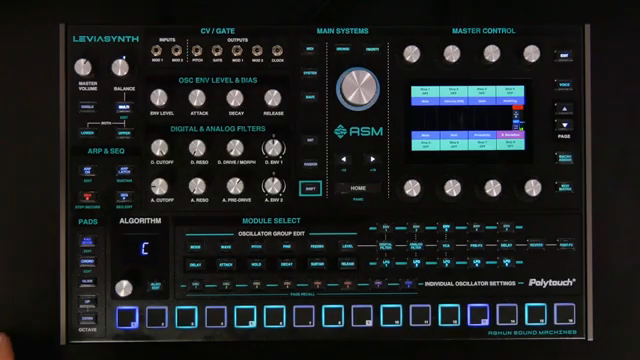Open the Mod Matrix button
Image resolution: width=640 pixels, height=360 pixels.
(564, 187)
